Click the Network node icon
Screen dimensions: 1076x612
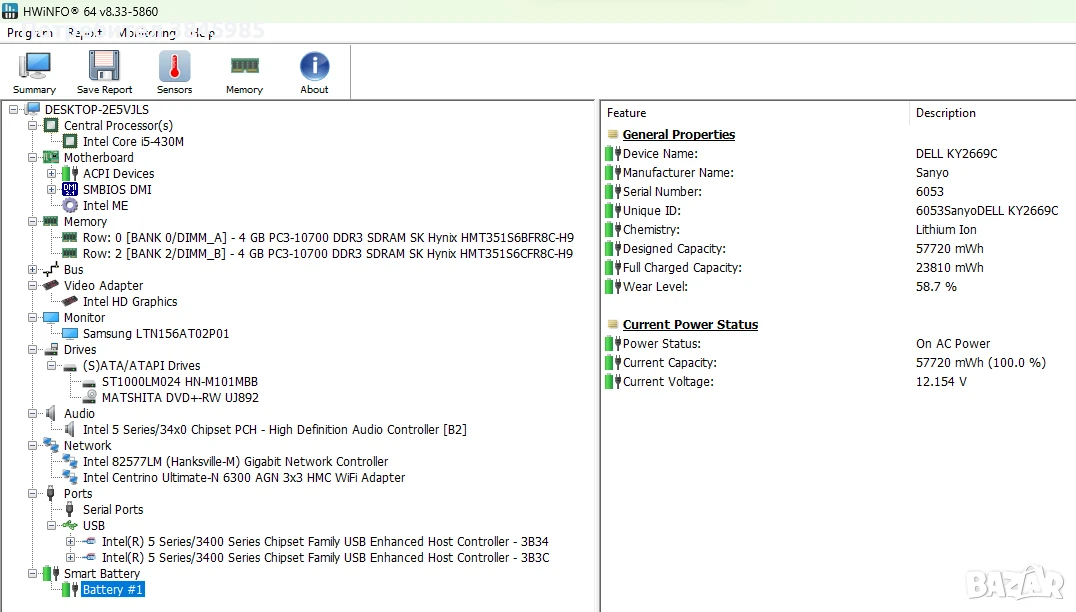point(51,445)
